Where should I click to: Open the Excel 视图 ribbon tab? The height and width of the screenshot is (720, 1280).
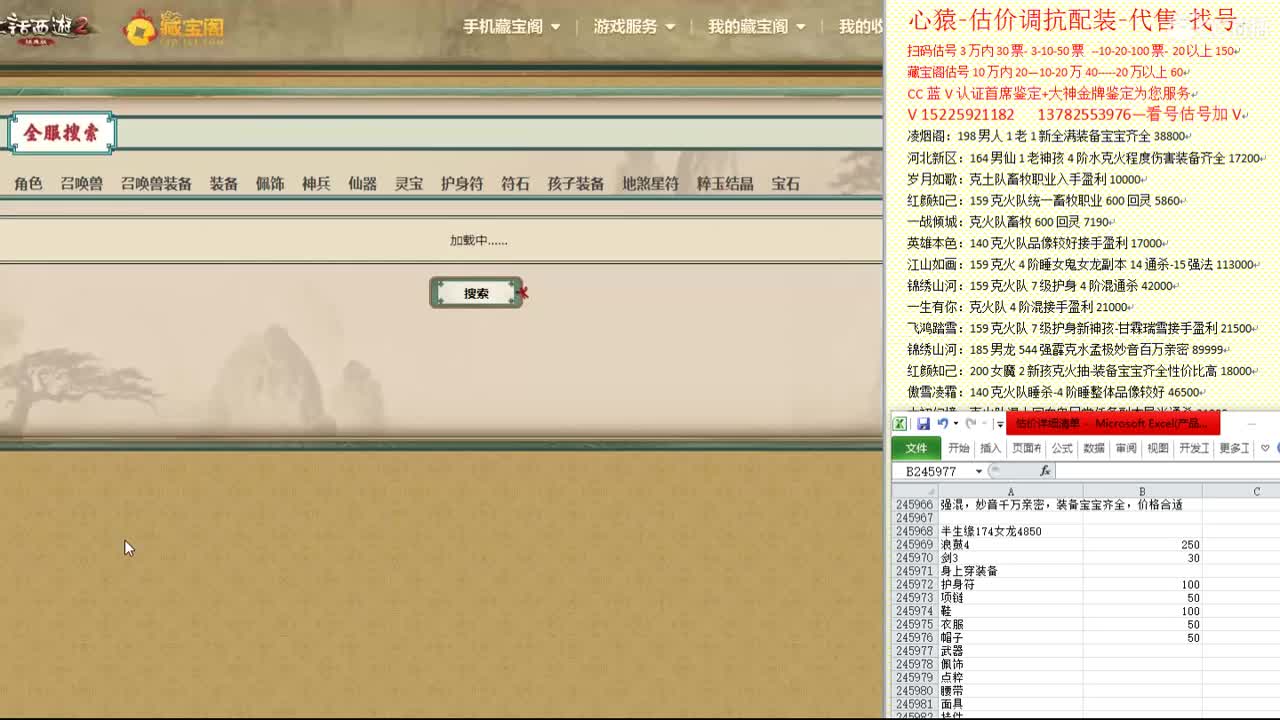point(1158,448)
